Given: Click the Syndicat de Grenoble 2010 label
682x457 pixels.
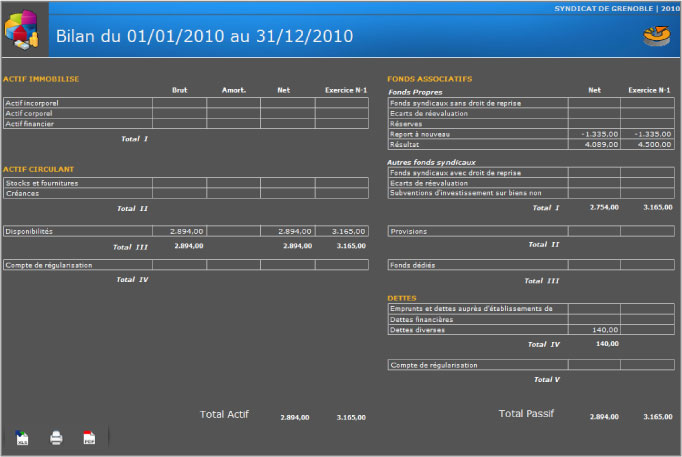Looking at the screenshot, I should pos(616,7).
